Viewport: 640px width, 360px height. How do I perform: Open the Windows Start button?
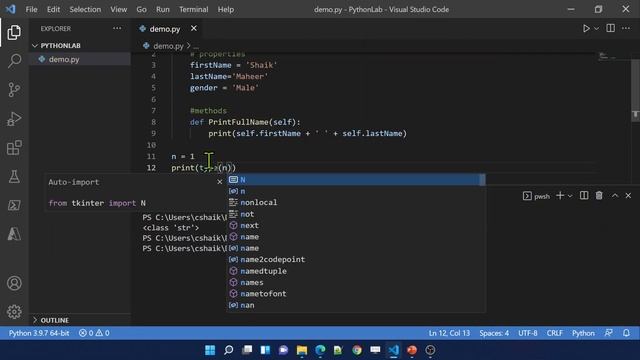tap(210, 350)
